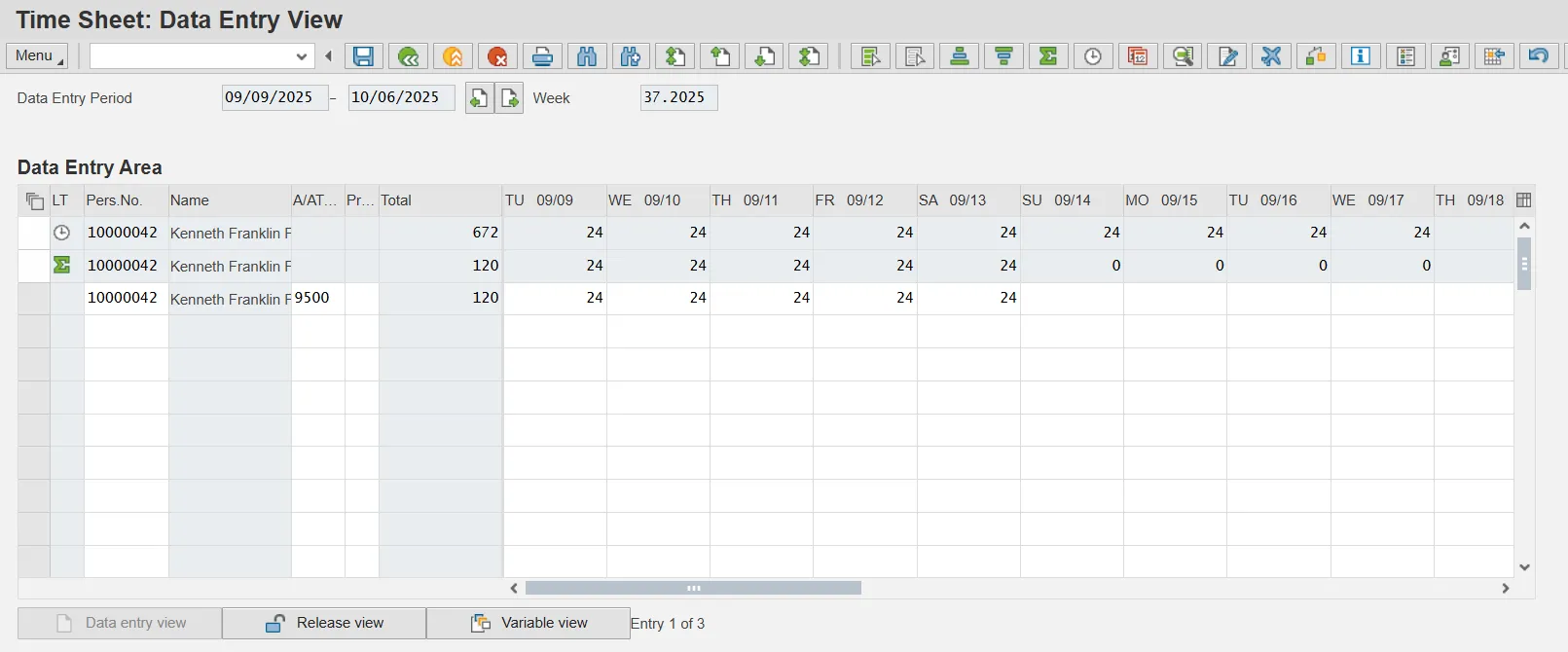This screenshot has height=652, width=1568.
Task: Click the green sigma totals icon
Action: (x=1048, y=56)
